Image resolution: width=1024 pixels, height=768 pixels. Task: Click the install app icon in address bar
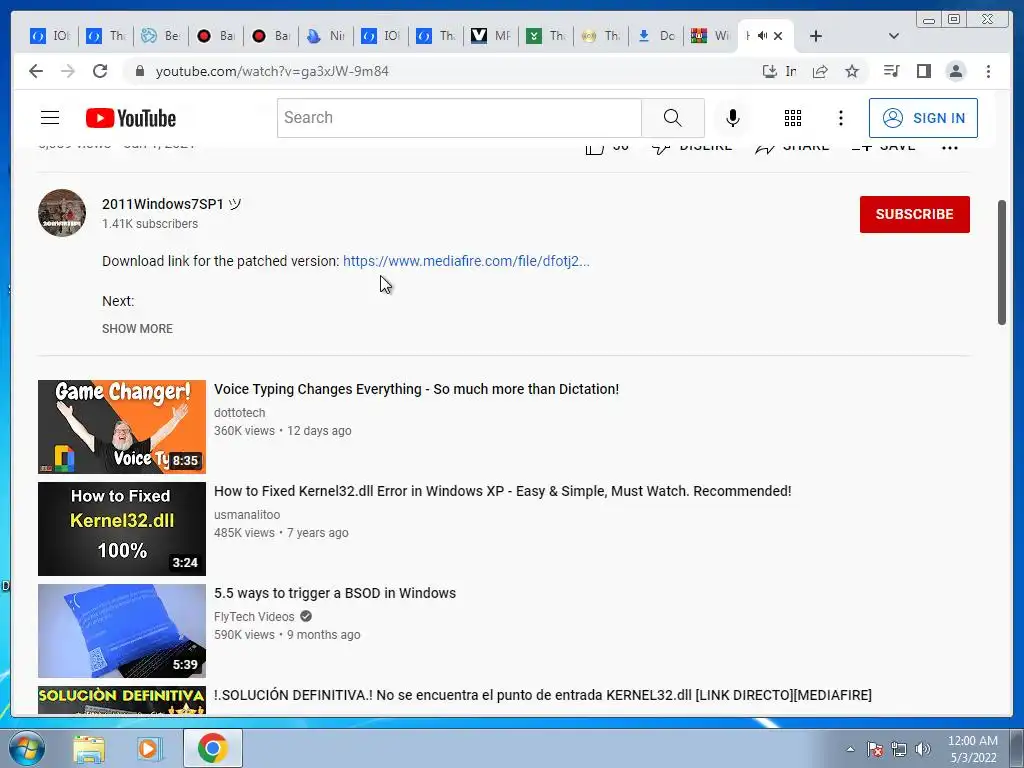(x=770, y=71)
